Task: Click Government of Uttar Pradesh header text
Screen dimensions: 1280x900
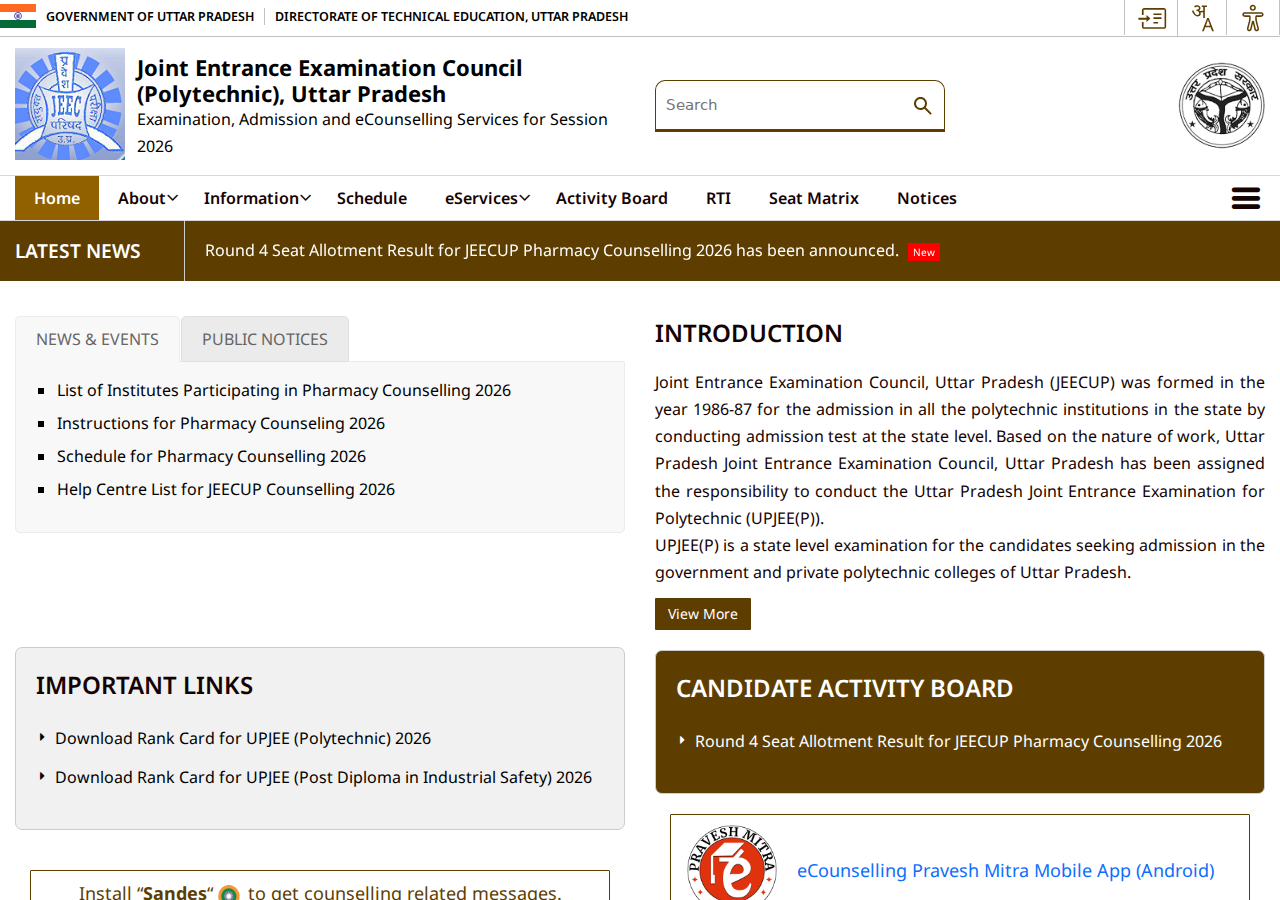Action: click(150, 16)
